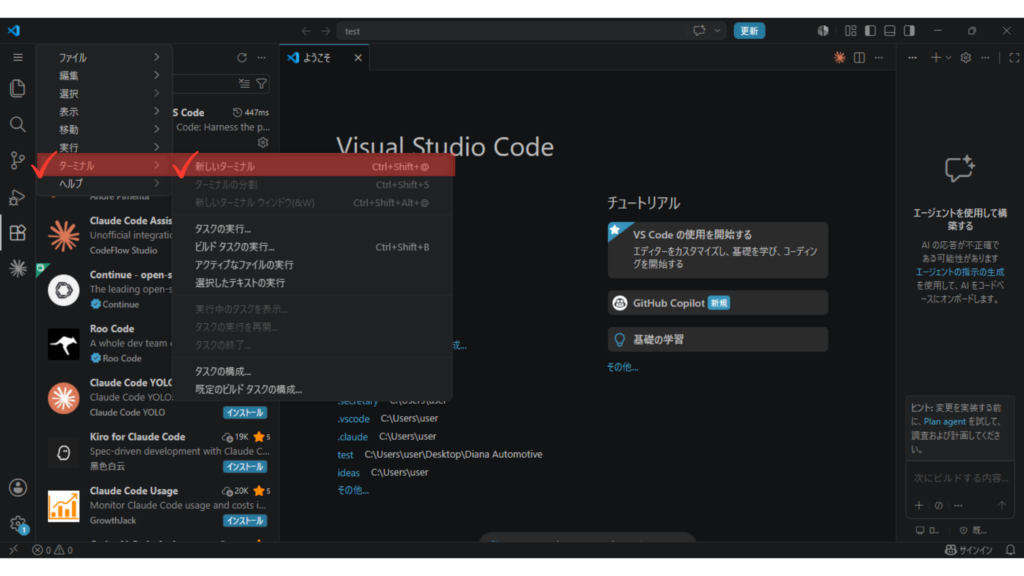Click the 更新 button
This screenshot has height=576, width=1024.
point(749,31)
